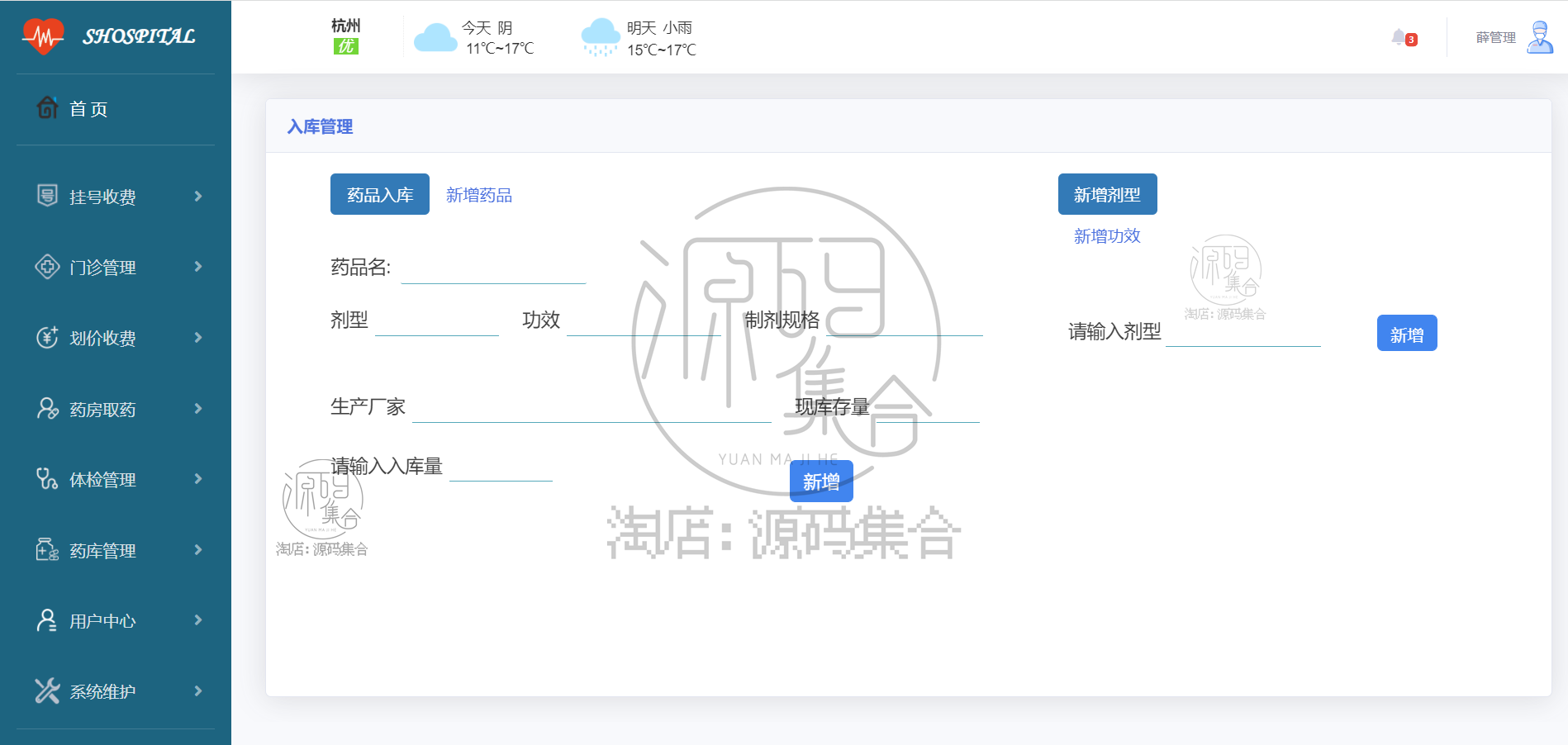Expand the 划价收费 menu chevron
The height and width of the screenshot is (745, 1568).
pyautogui.click(x=198, y=337)
